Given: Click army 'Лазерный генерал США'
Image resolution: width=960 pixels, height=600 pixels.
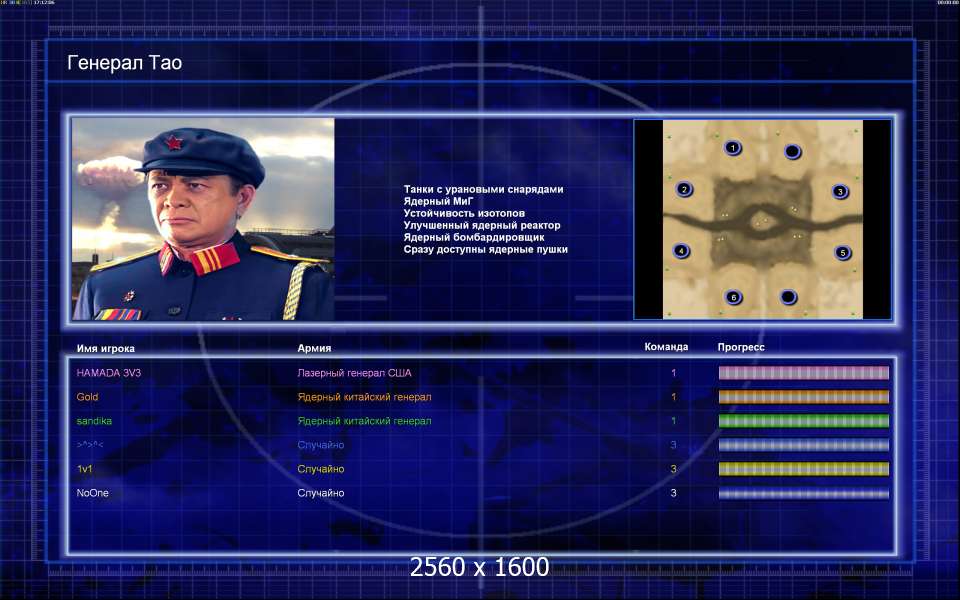Looking at the screenshot, I should [x=354, y=373].
